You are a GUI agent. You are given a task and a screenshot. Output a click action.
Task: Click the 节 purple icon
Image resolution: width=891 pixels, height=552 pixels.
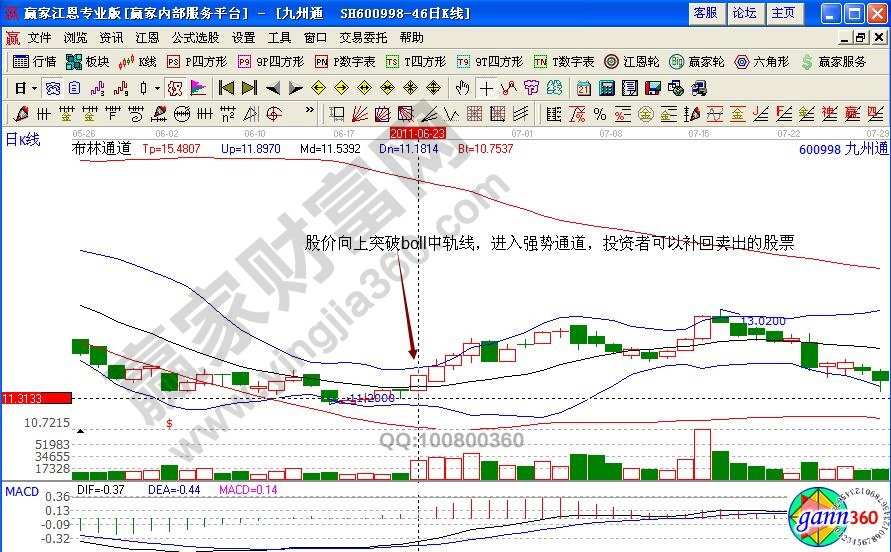tap(531, 88)
